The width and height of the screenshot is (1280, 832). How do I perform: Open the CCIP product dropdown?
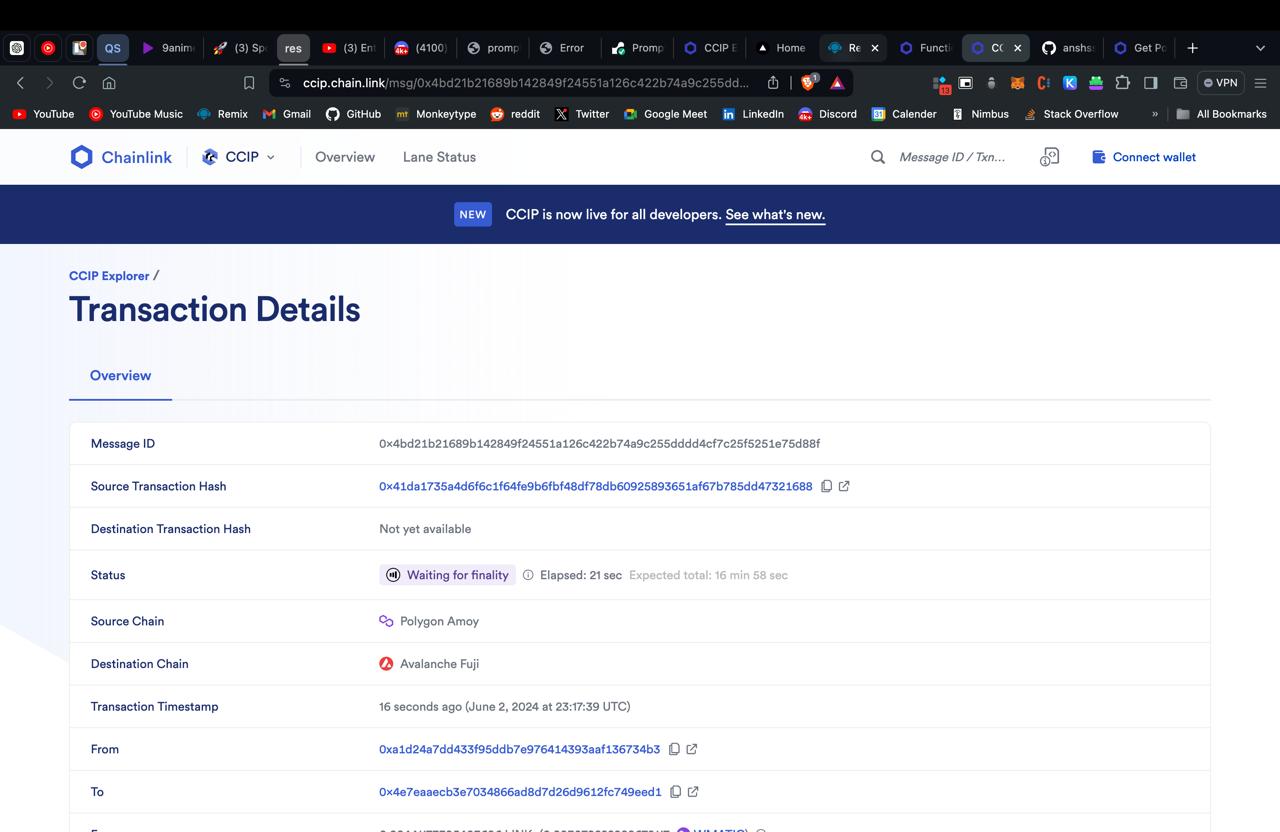pos(238,157)
